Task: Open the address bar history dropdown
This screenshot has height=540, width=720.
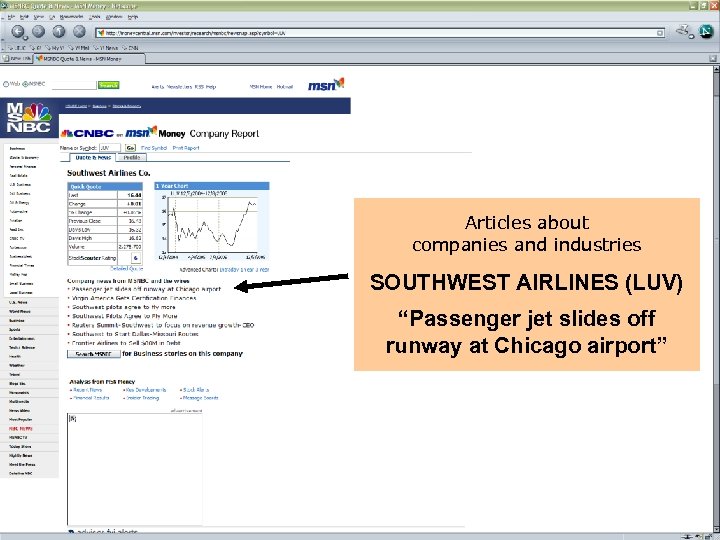Action: [660, 33]
